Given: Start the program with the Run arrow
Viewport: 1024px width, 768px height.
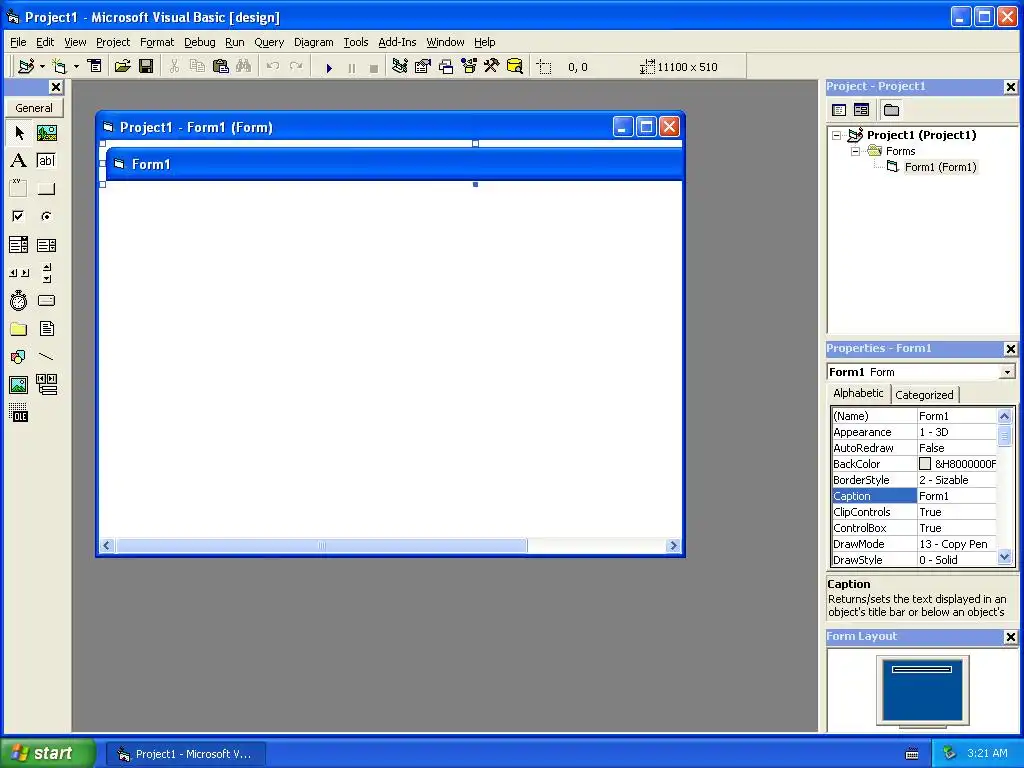Looking at the screenshot, I should (x=329, y=67).
